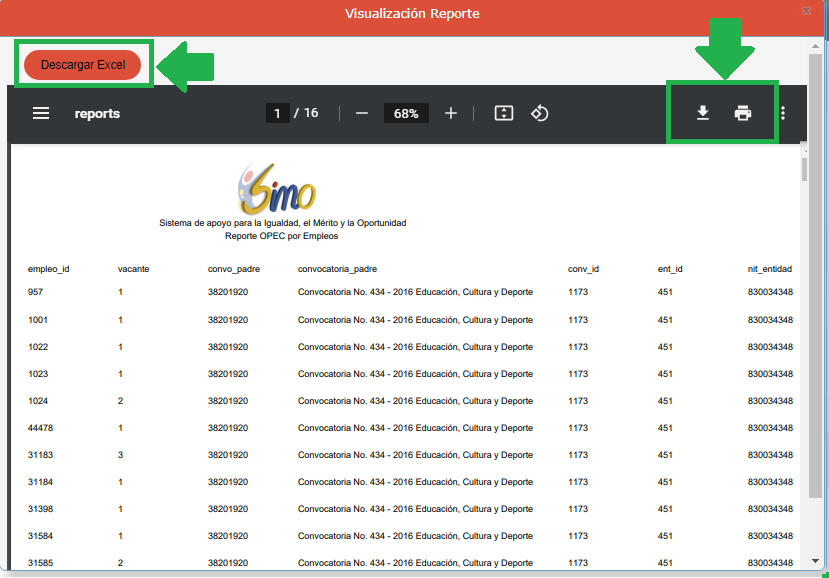Click the fit to page icon
829x578 pixels.
[x=504, y=113]
